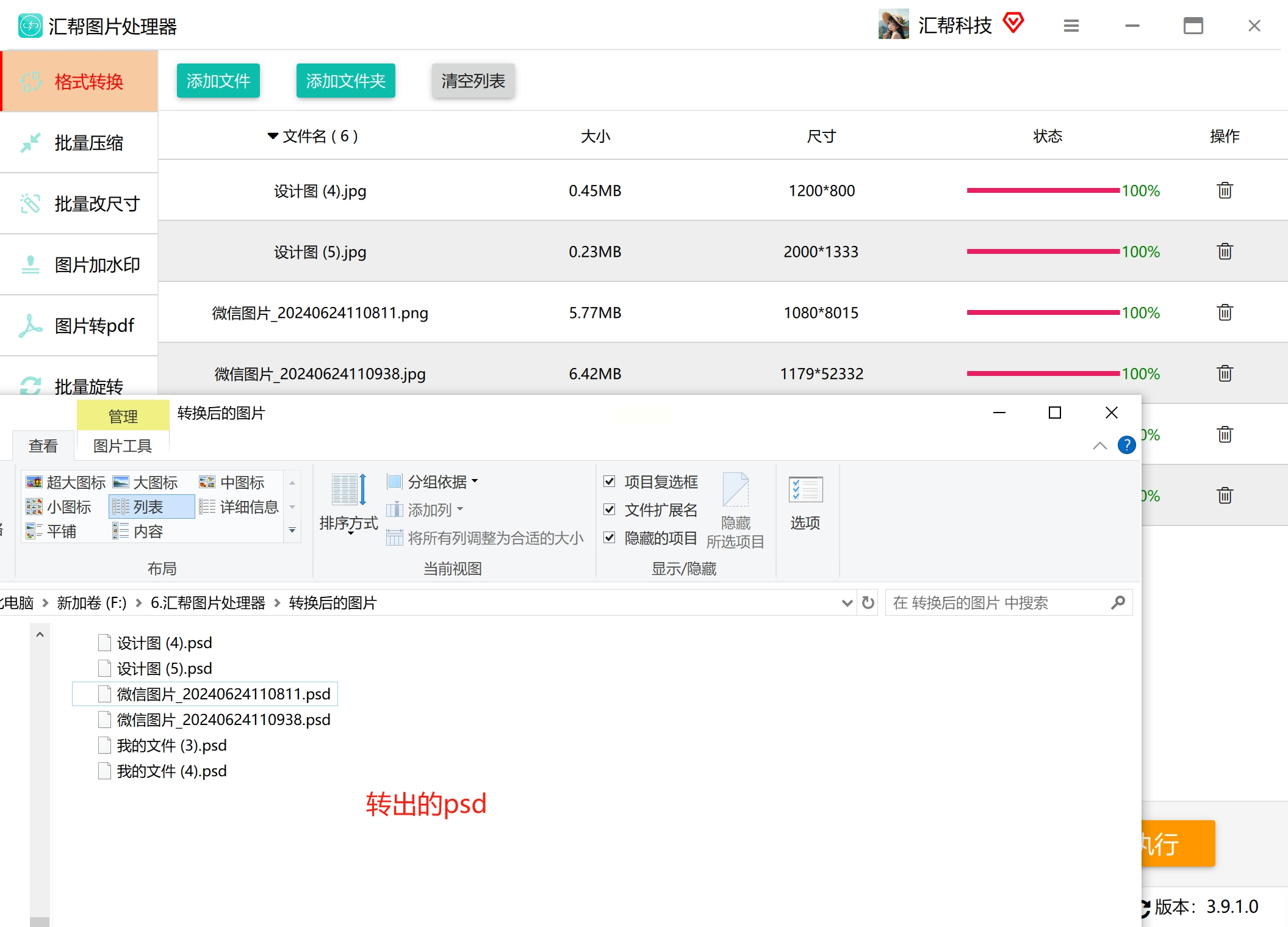Click the Explorer help question mark icon

point(1126,445)
